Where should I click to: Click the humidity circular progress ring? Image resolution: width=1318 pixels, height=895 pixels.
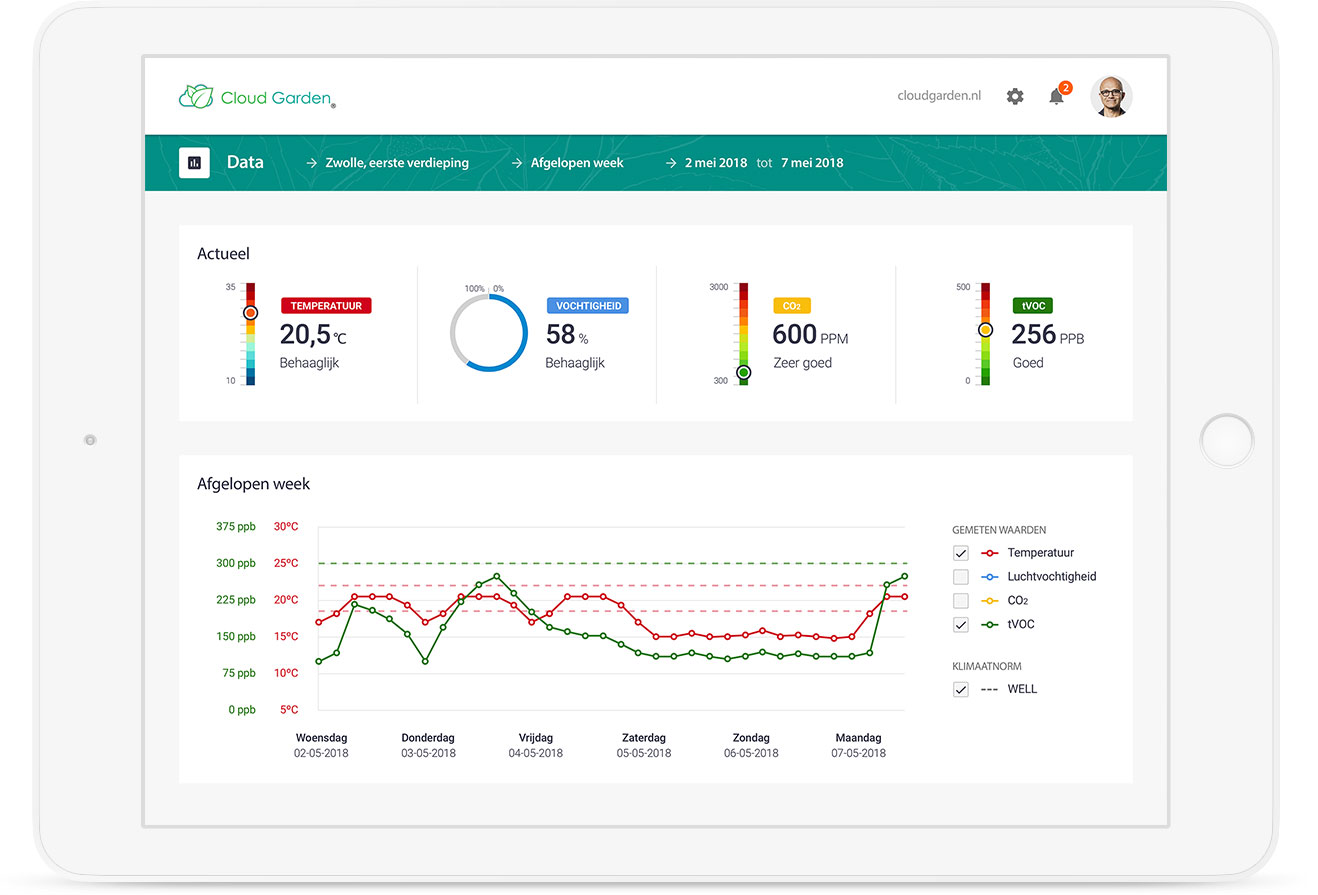pos(488,333)
